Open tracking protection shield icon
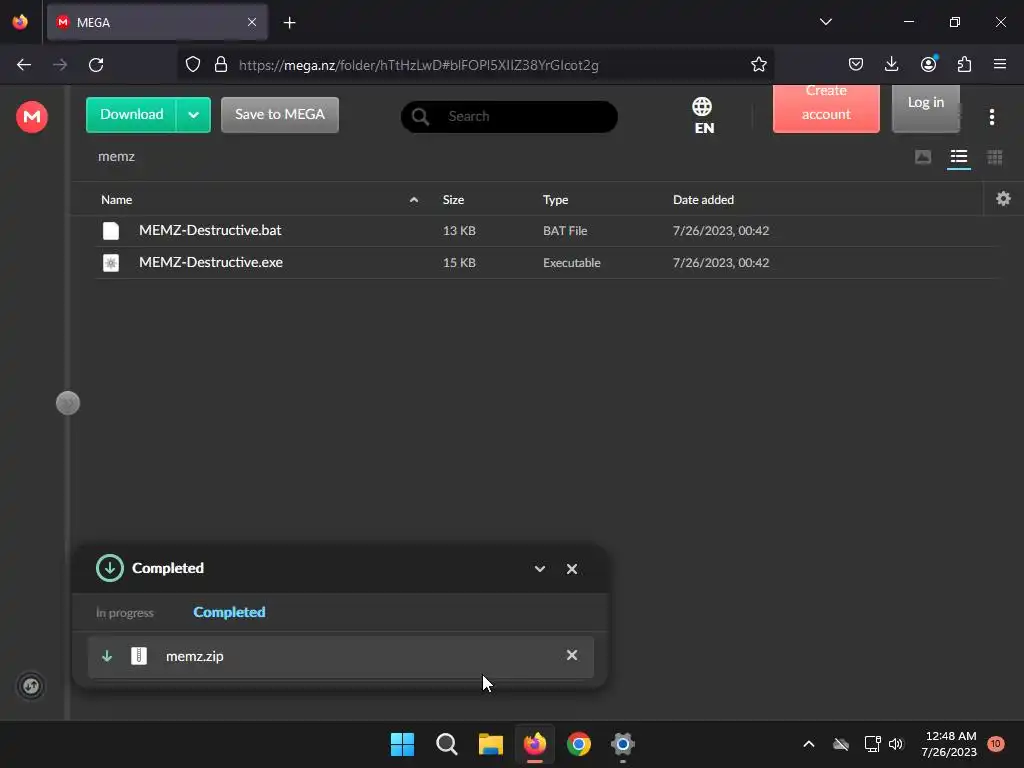 pyautogui.click(x=193, y=65)
